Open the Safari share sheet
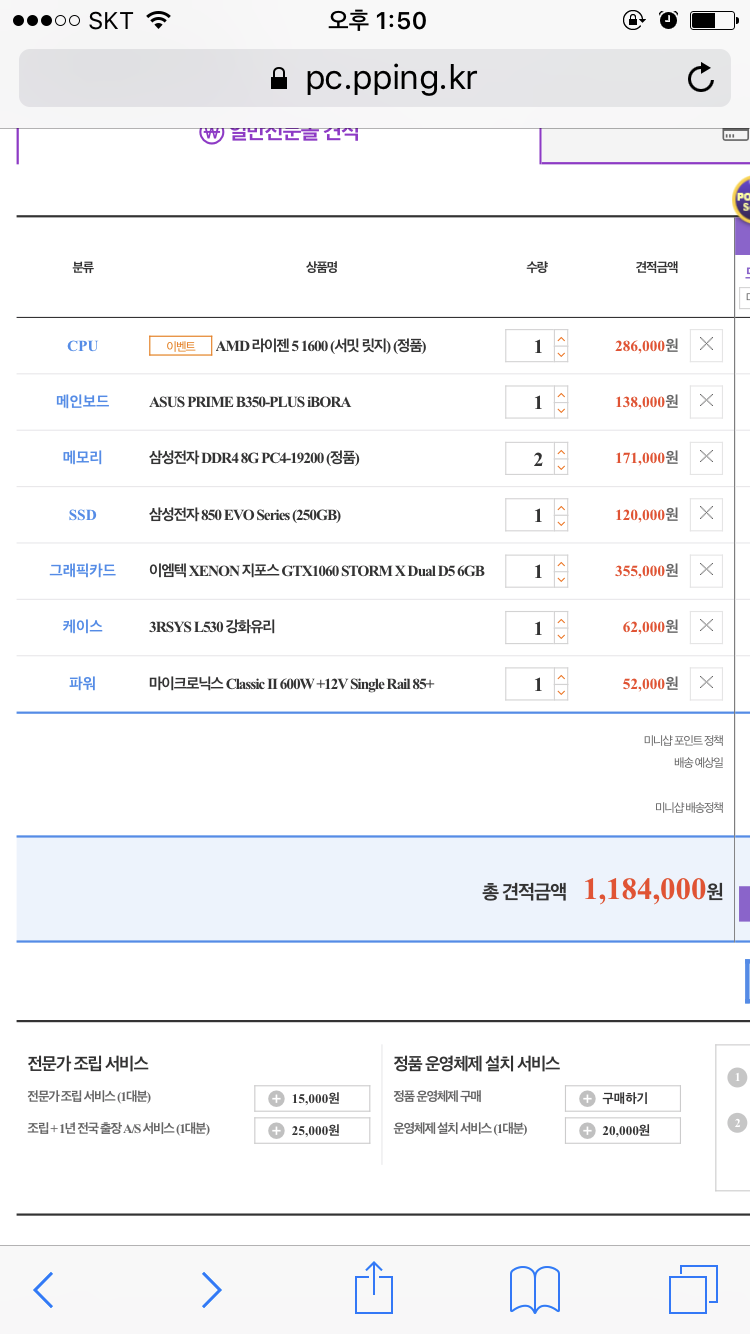750x1334 pixels. click(374, 1288)
